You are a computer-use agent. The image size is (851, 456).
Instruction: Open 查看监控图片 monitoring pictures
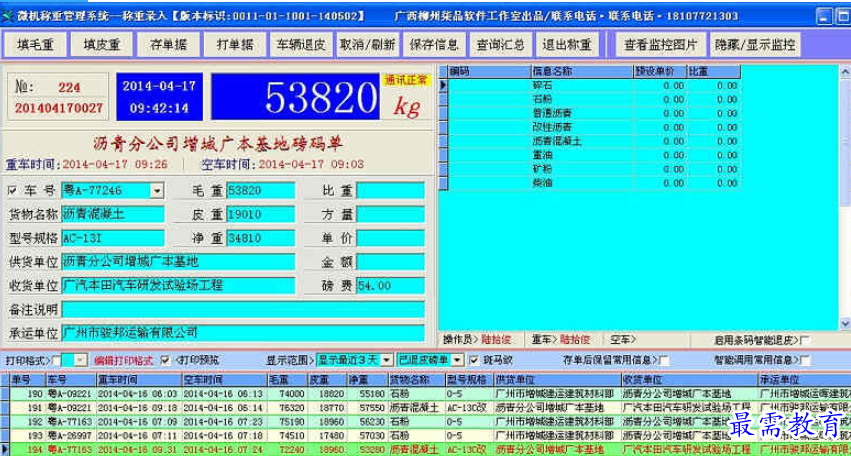pos(661,45)
